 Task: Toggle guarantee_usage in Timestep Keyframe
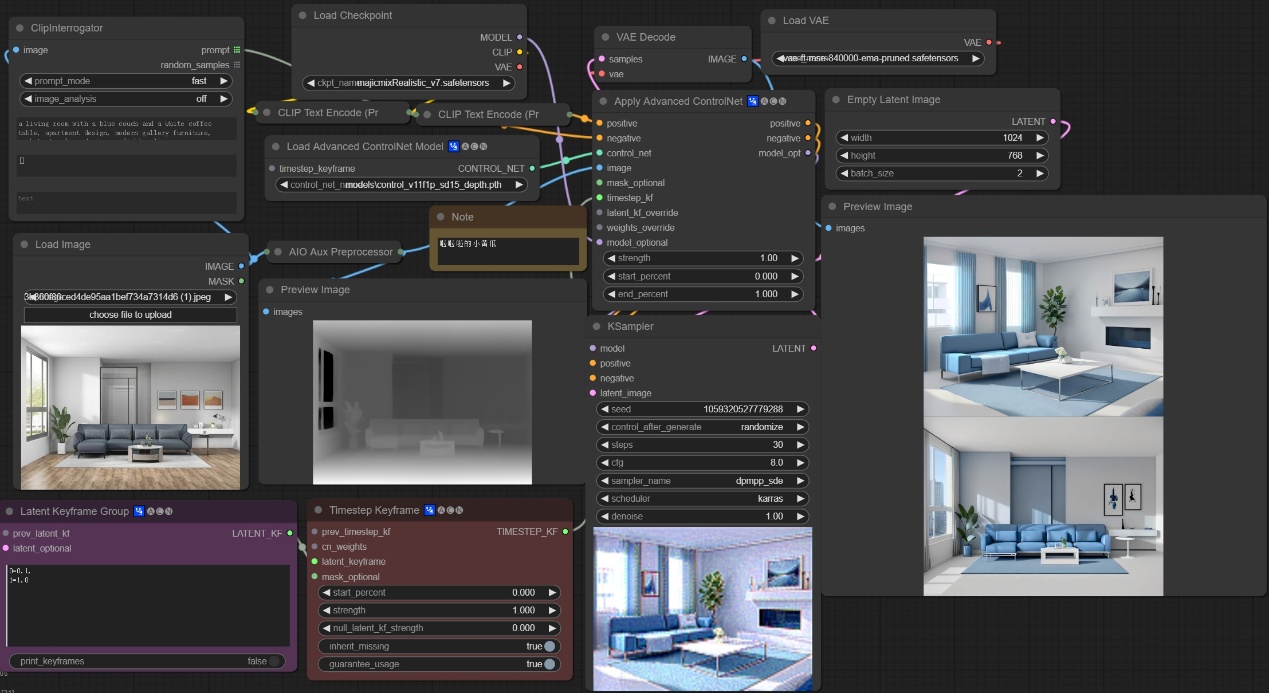pos(549,664)
